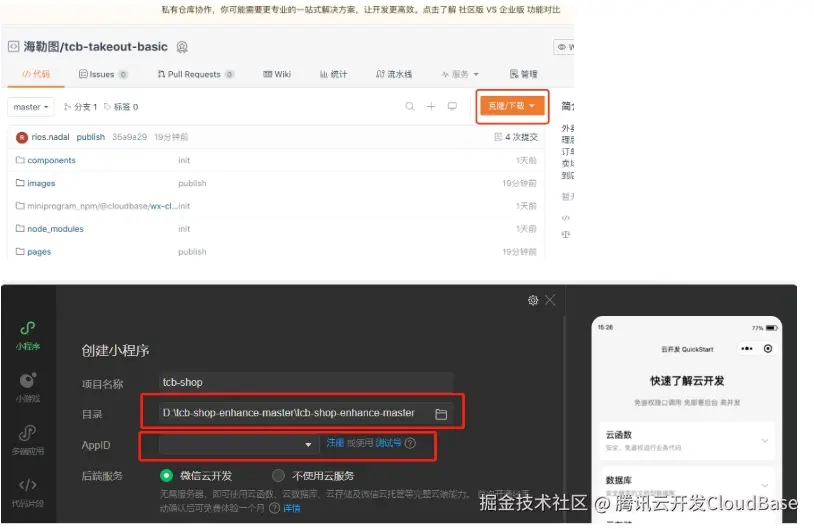Open the Pull Requests tab
814x529 pixels.
[195, 74]
